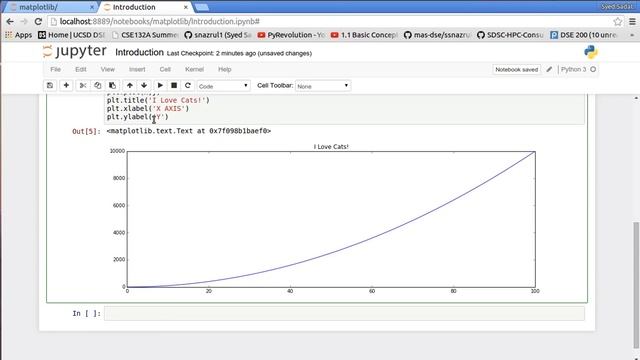
Task: Open the Apps bookmarks shortcut
Action: pyautogui.click(x=19, y=35)
